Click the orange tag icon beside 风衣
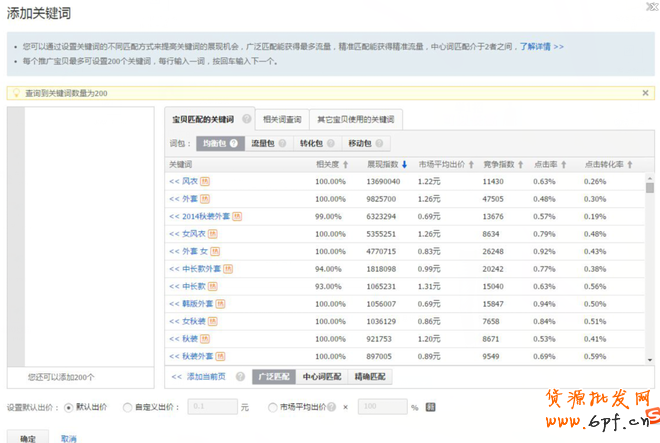This screenshot has height=443, width=660. tap(204, 181)
